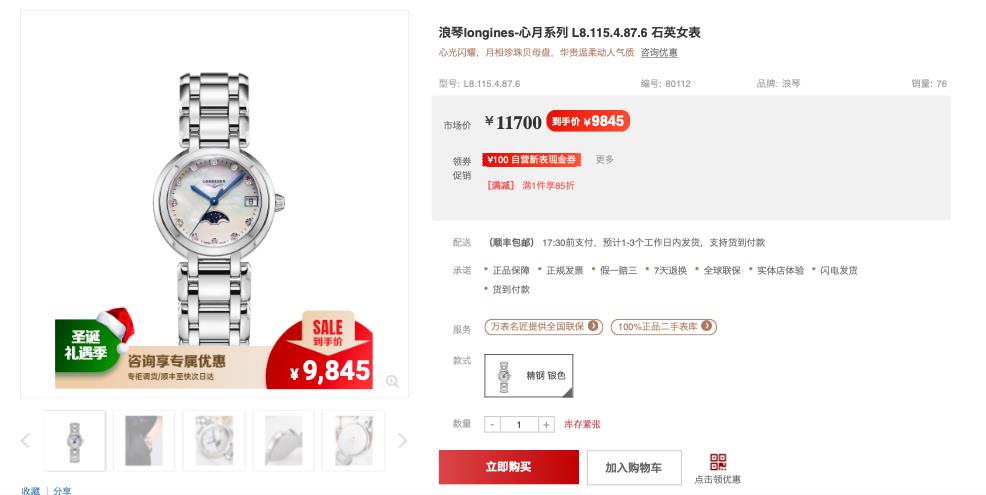Click arrow icon in 100%正品二手表库 badge

(x=706, y=326)
